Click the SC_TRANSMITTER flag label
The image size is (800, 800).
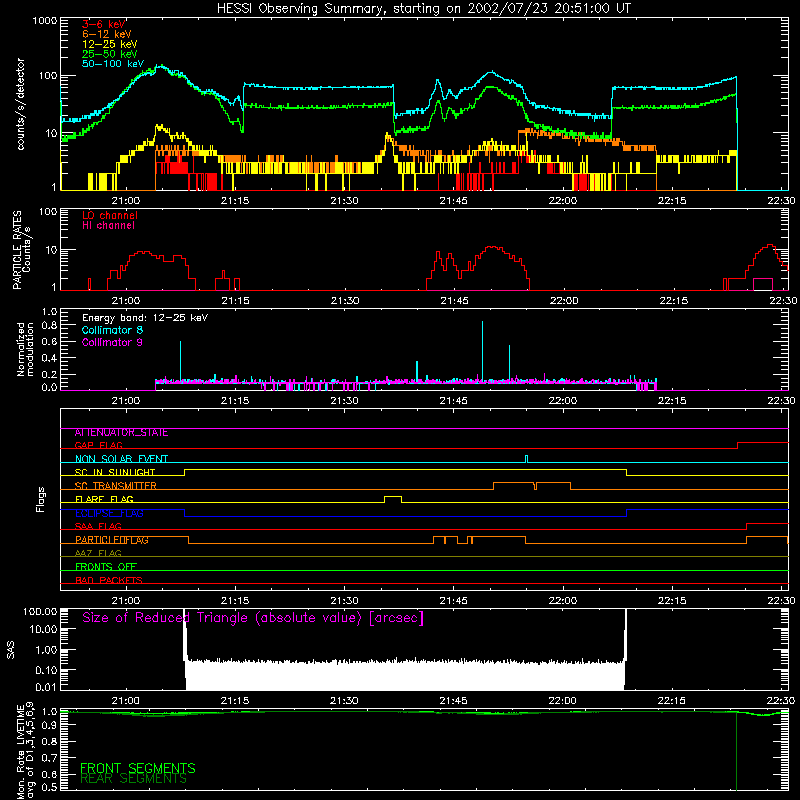pyautogui.click(x=115, y=486)
